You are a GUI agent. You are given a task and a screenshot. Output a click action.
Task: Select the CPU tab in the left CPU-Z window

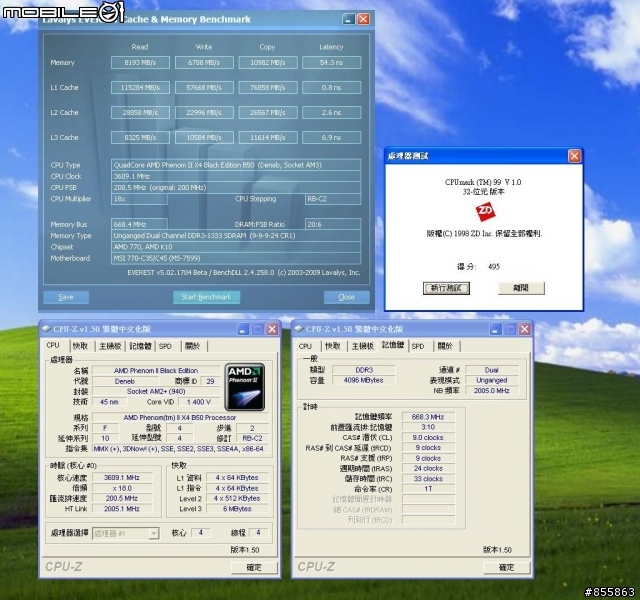(x=53, y=345)
